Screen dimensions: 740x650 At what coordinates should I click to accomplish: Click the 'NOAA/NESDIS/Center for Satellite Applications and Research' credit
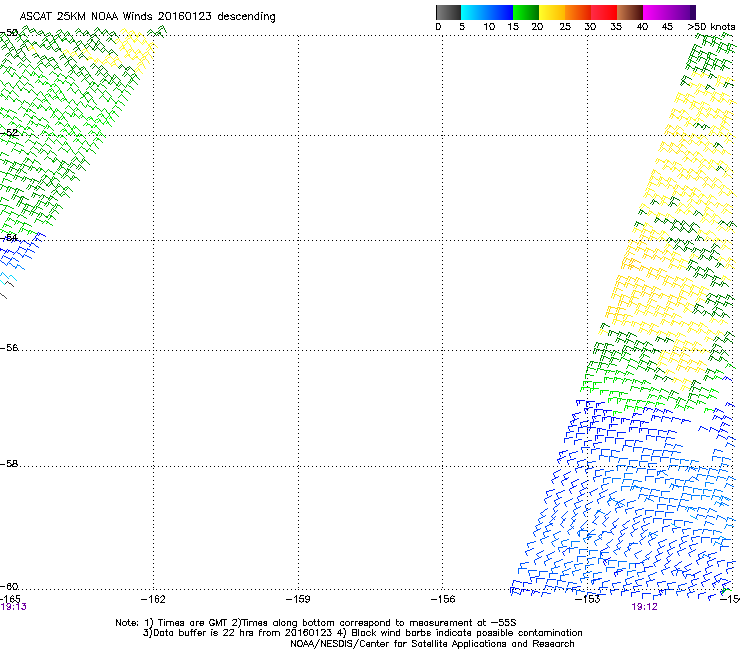click(x=432, y=644)
